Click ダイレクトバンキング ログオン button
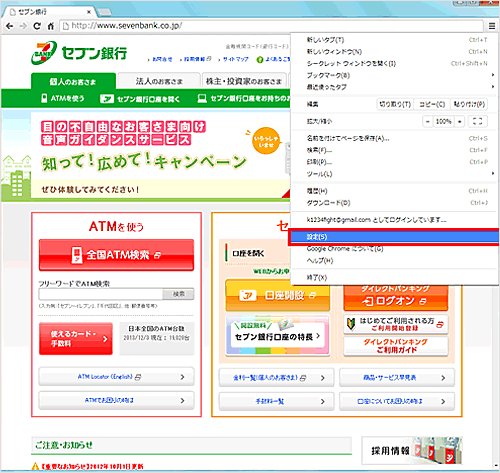The width and height of the screenshot is (500, 473). click(x=396, y=298)
